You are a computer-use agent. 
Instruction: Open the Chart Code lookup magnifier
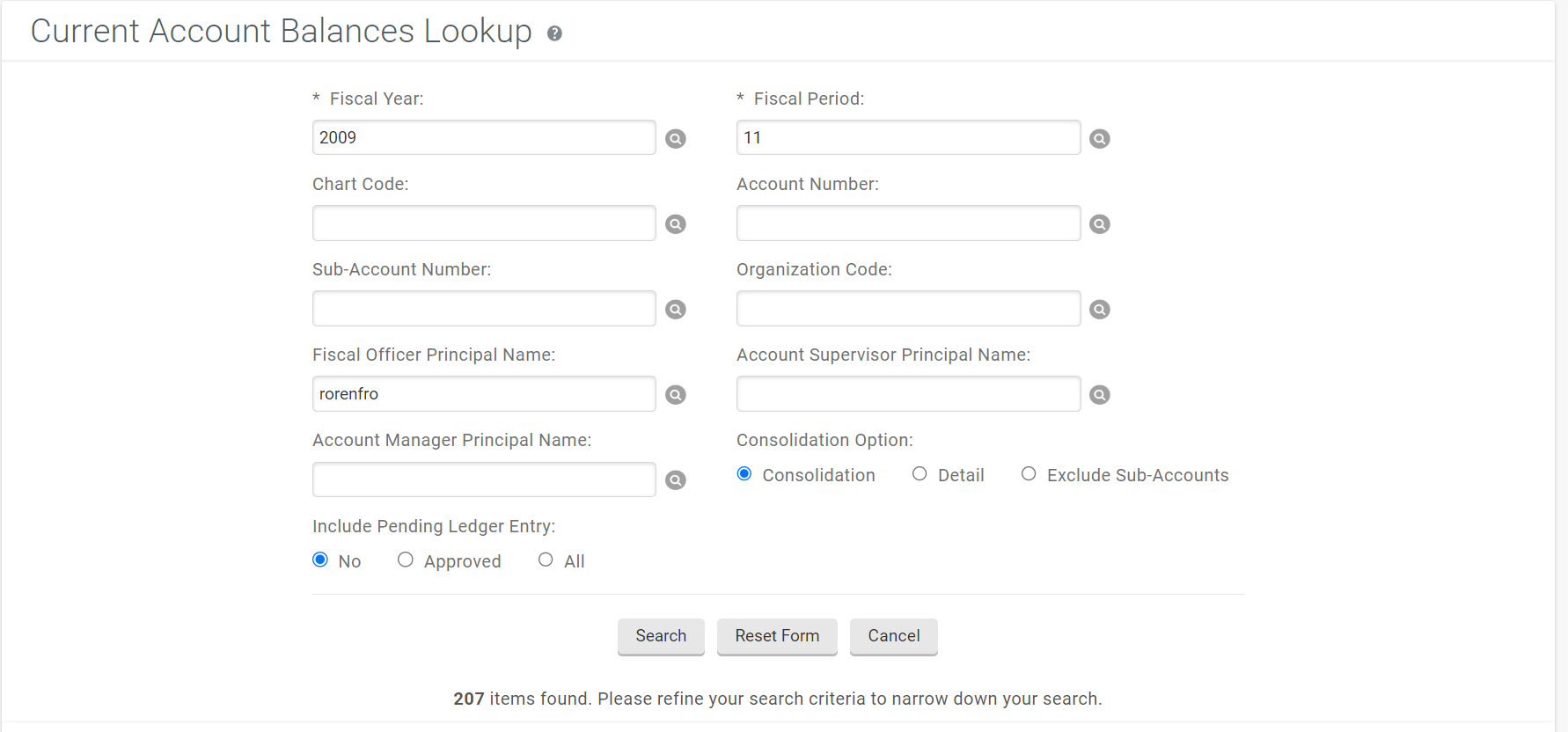coord(676,224)
